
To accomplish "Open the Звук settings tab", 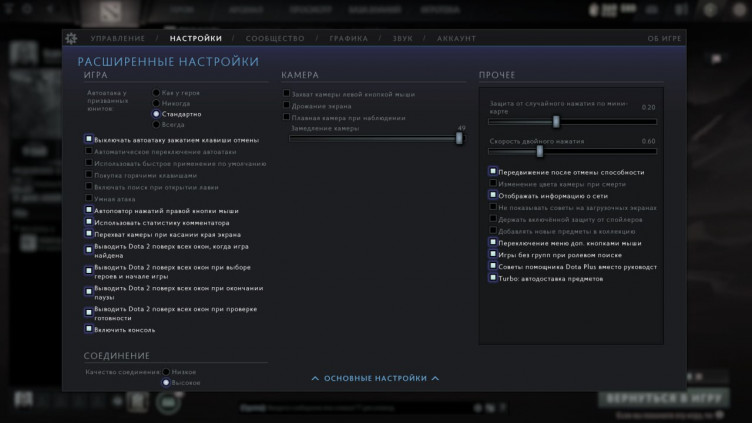I will 402,38.
